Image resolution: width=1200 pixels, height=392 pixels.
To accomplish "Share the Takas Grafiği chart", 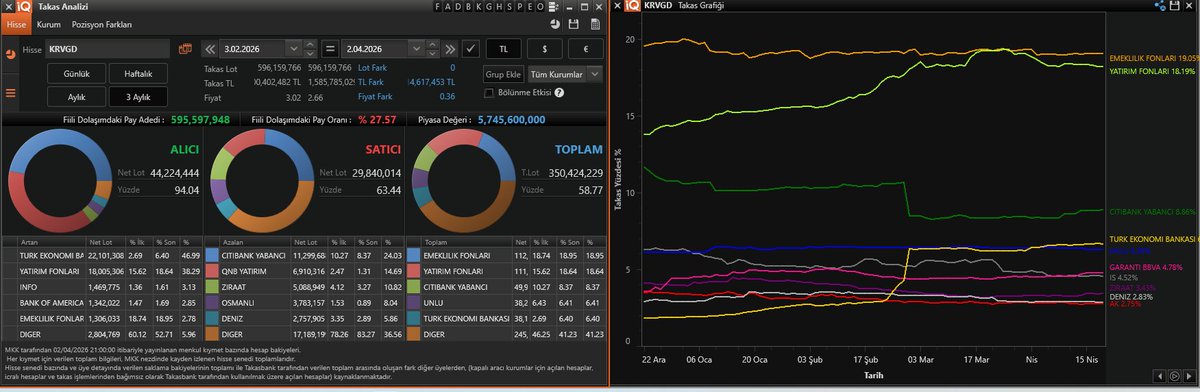I will (1160, 6).
